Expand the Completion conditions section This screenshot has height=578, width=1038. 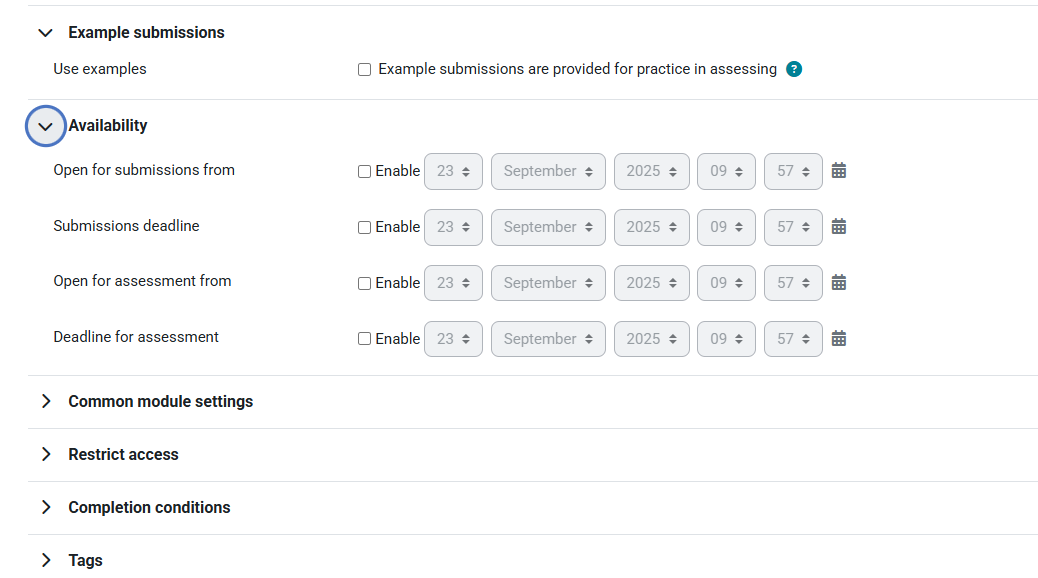(x=45, y=507)
